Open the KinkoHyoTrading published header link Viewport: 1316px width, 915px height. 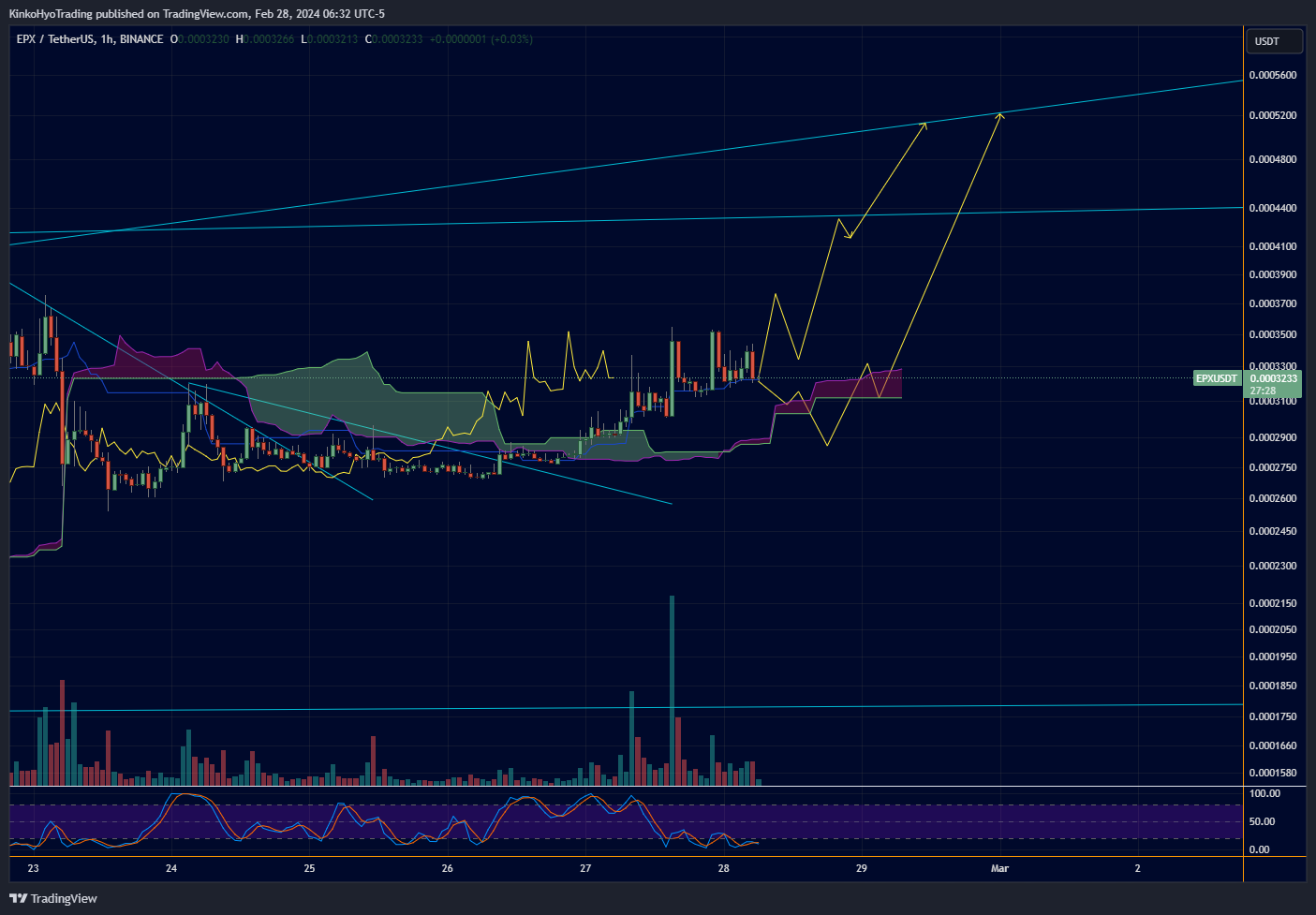tap(197, 14)
